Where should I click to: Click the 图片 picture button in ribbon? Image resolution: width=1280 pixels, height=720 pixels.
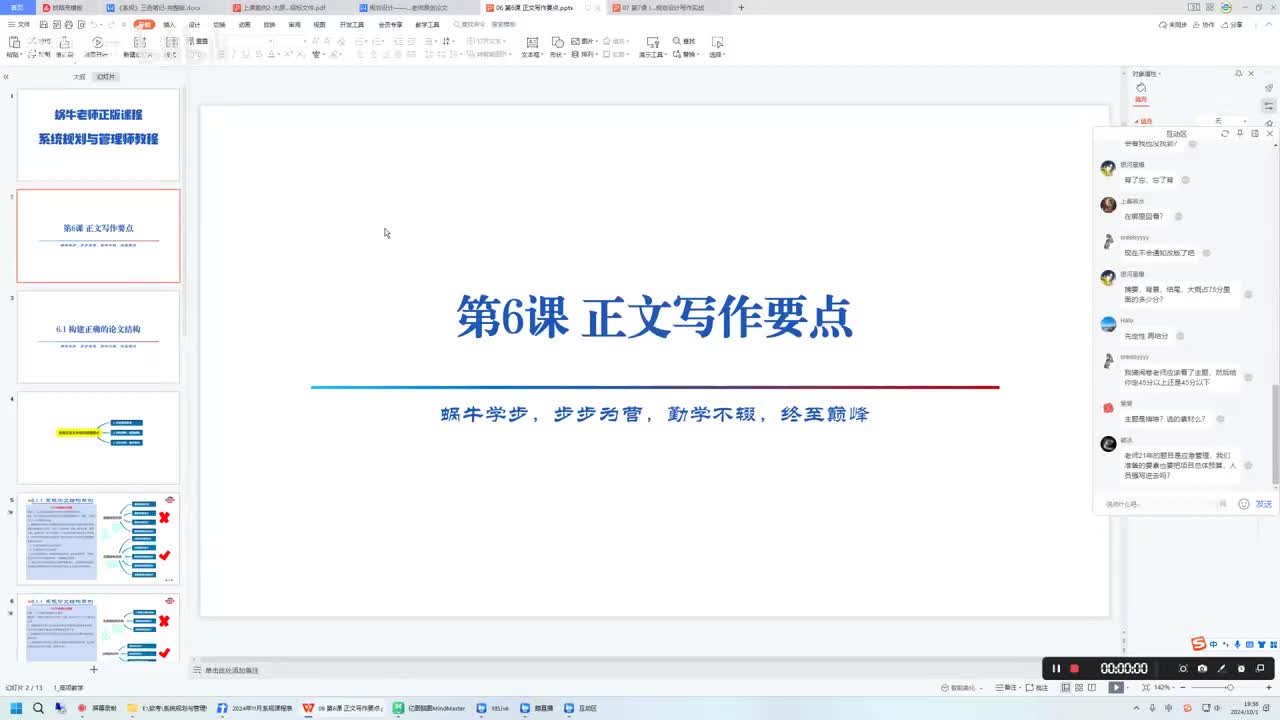pyautogui.click(x=583, y=41)
